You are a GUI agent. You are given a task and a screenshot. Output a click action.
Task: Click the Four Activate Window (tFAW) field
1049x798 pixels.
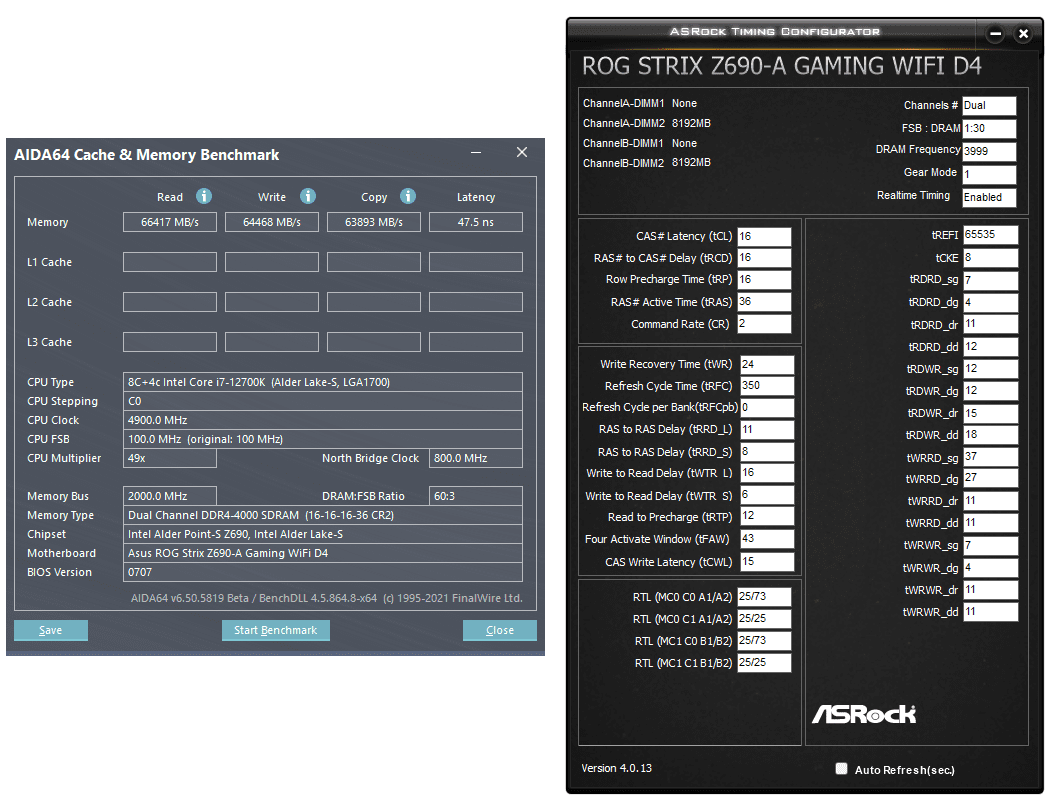(x=767, y=539)
